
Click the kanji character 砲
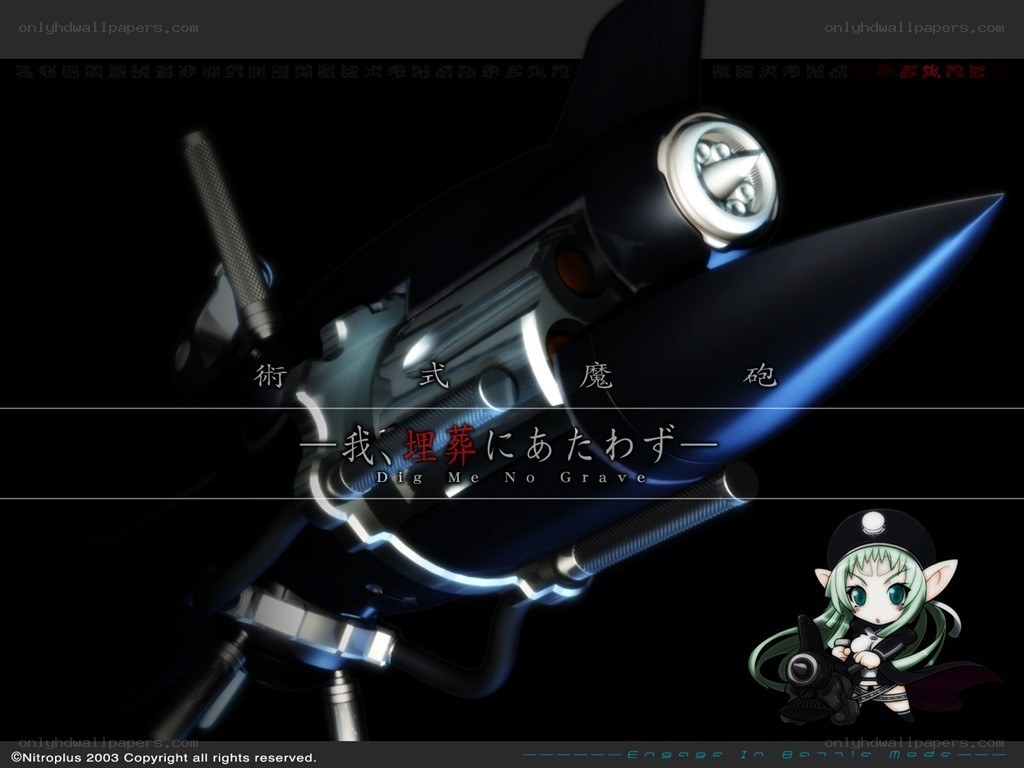tap(760, 376)
